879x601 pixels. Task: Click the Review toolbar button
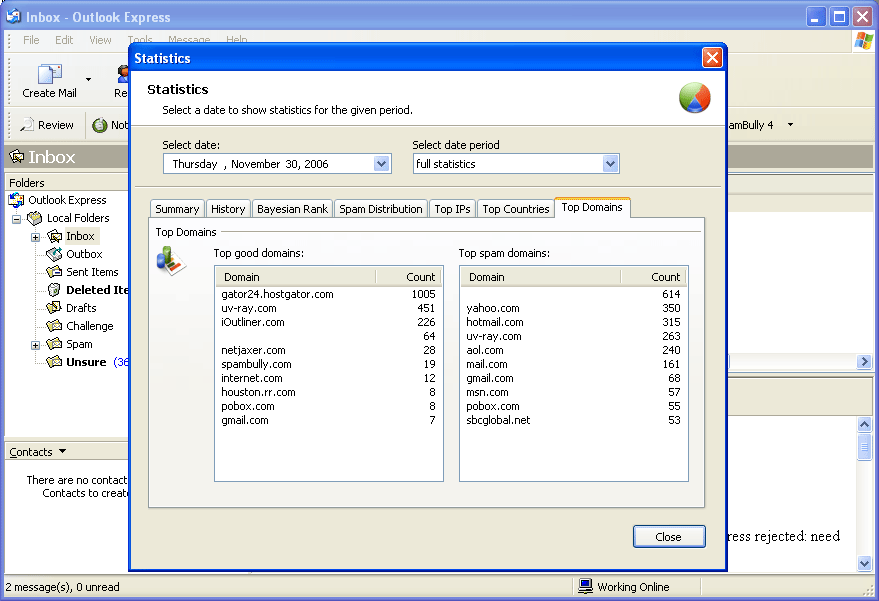coord(47,125)
